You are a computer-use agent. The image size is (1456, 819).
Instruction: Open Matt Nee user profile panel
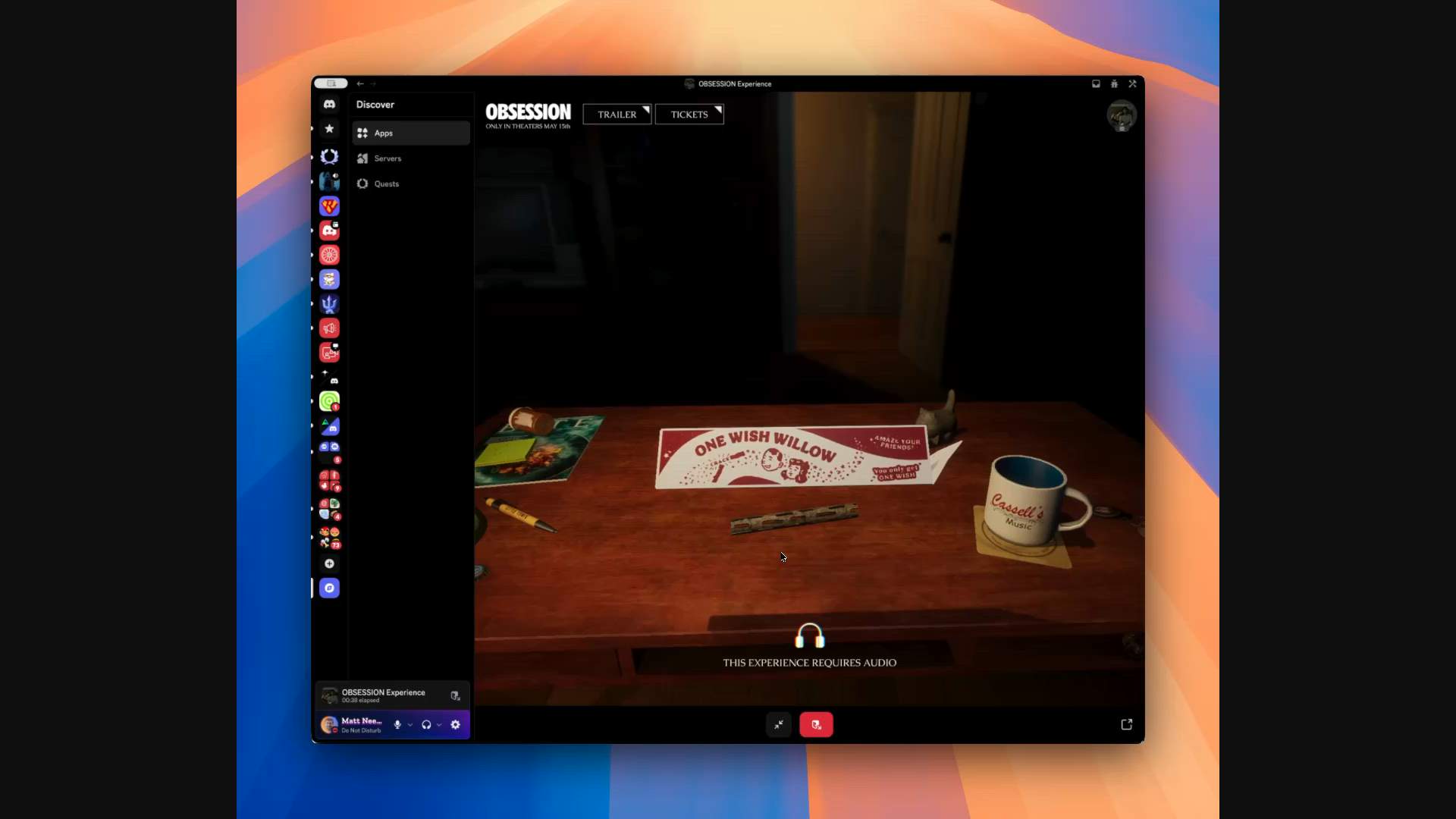pos(353,725)
